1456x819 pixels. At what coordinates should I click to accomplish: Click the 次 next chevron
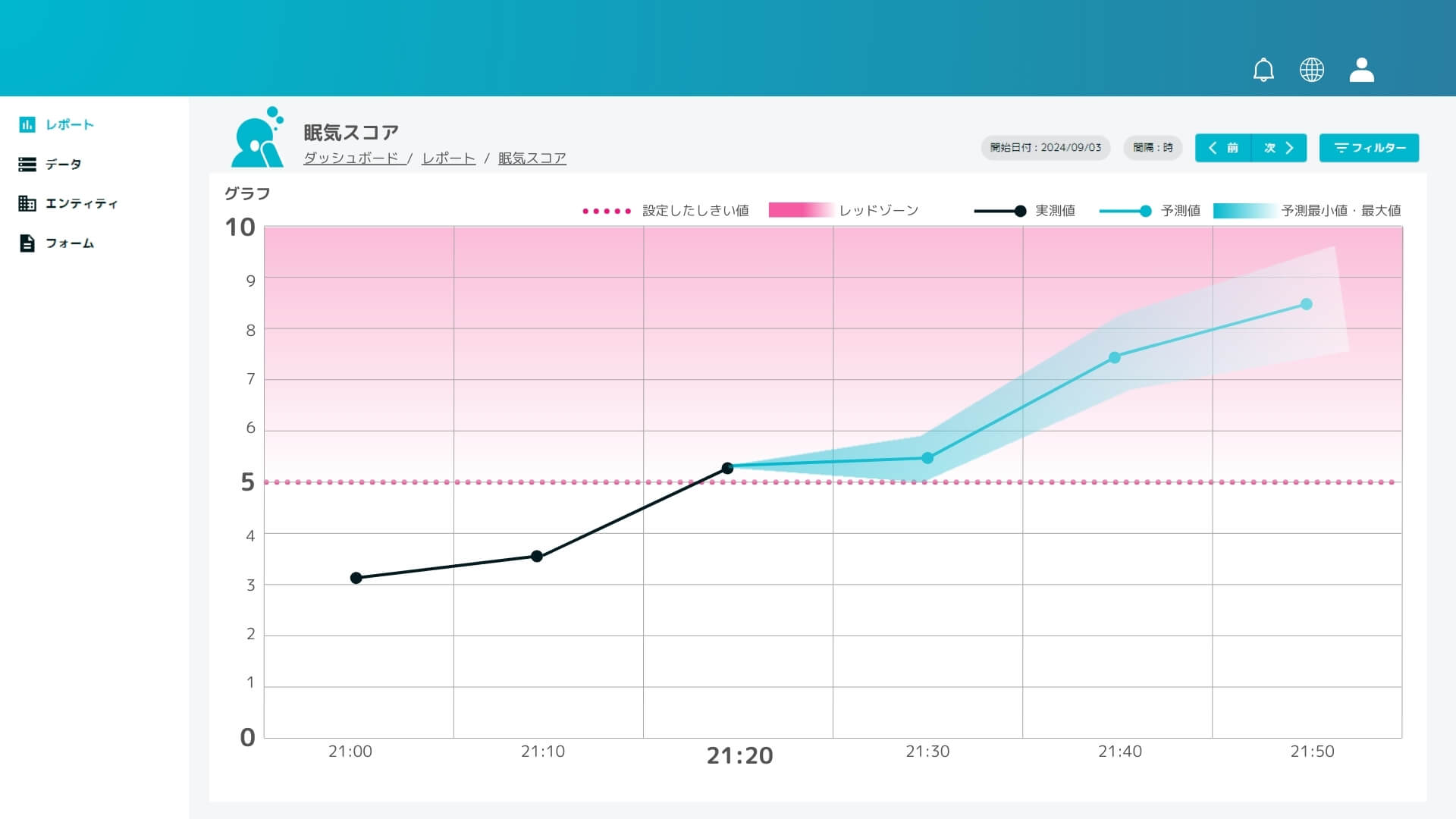coord(1278,148)
